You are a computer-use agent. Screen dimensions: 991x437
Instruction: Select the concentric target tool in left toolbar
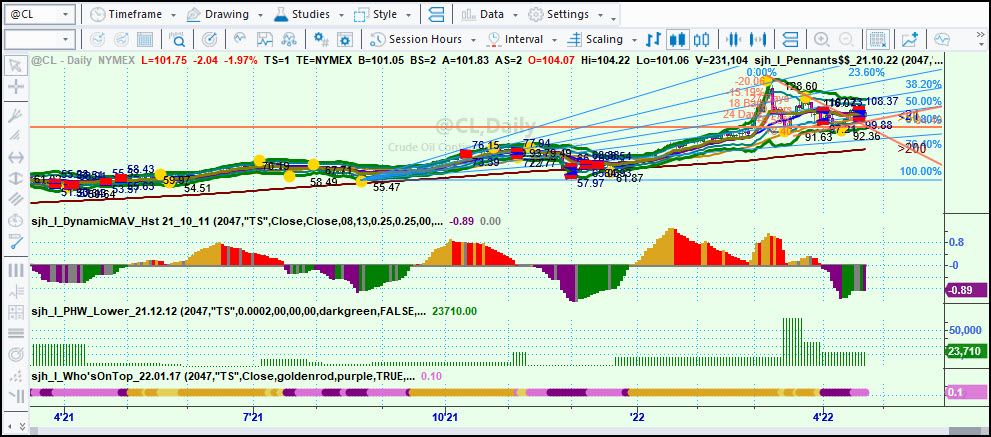pyautogui.click(x=16, y=354)
